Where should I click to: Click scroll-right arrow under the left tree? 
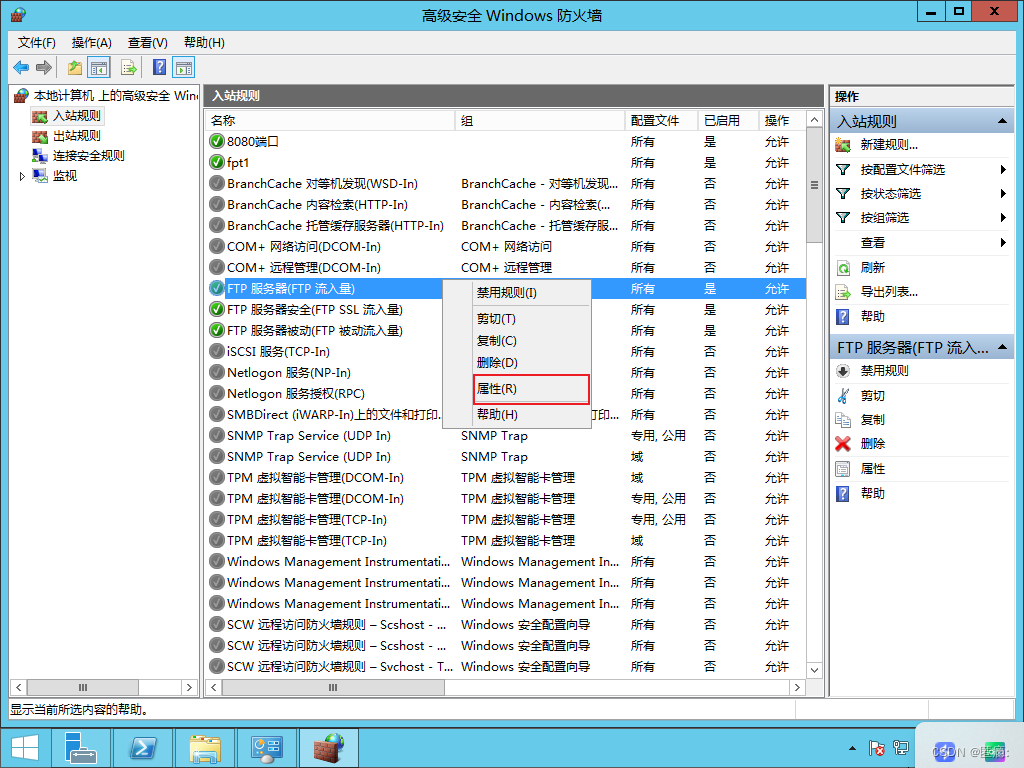click(189, 688)
